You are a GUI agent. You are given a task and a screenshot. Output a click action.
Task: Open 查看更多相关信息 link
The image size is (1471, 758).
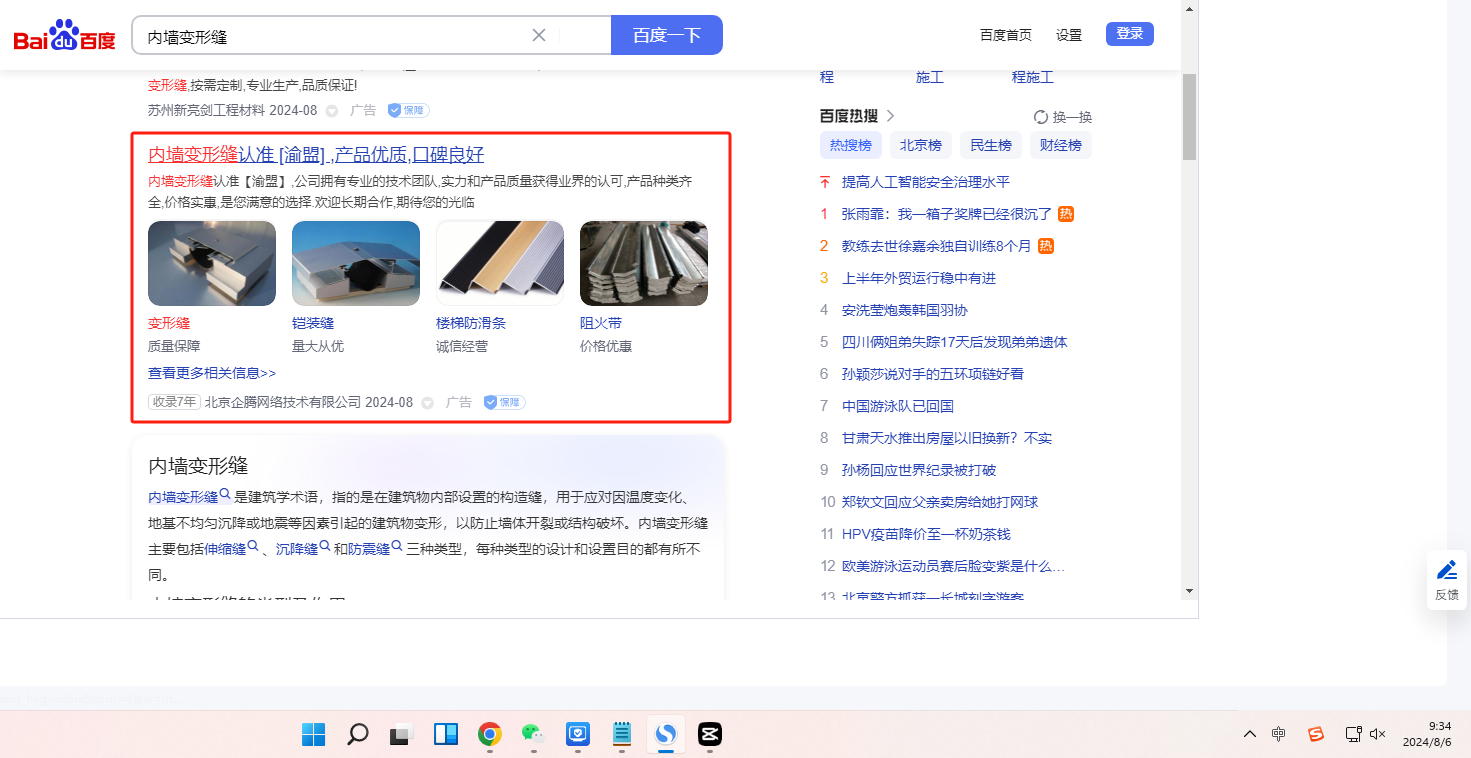(212, 373)
